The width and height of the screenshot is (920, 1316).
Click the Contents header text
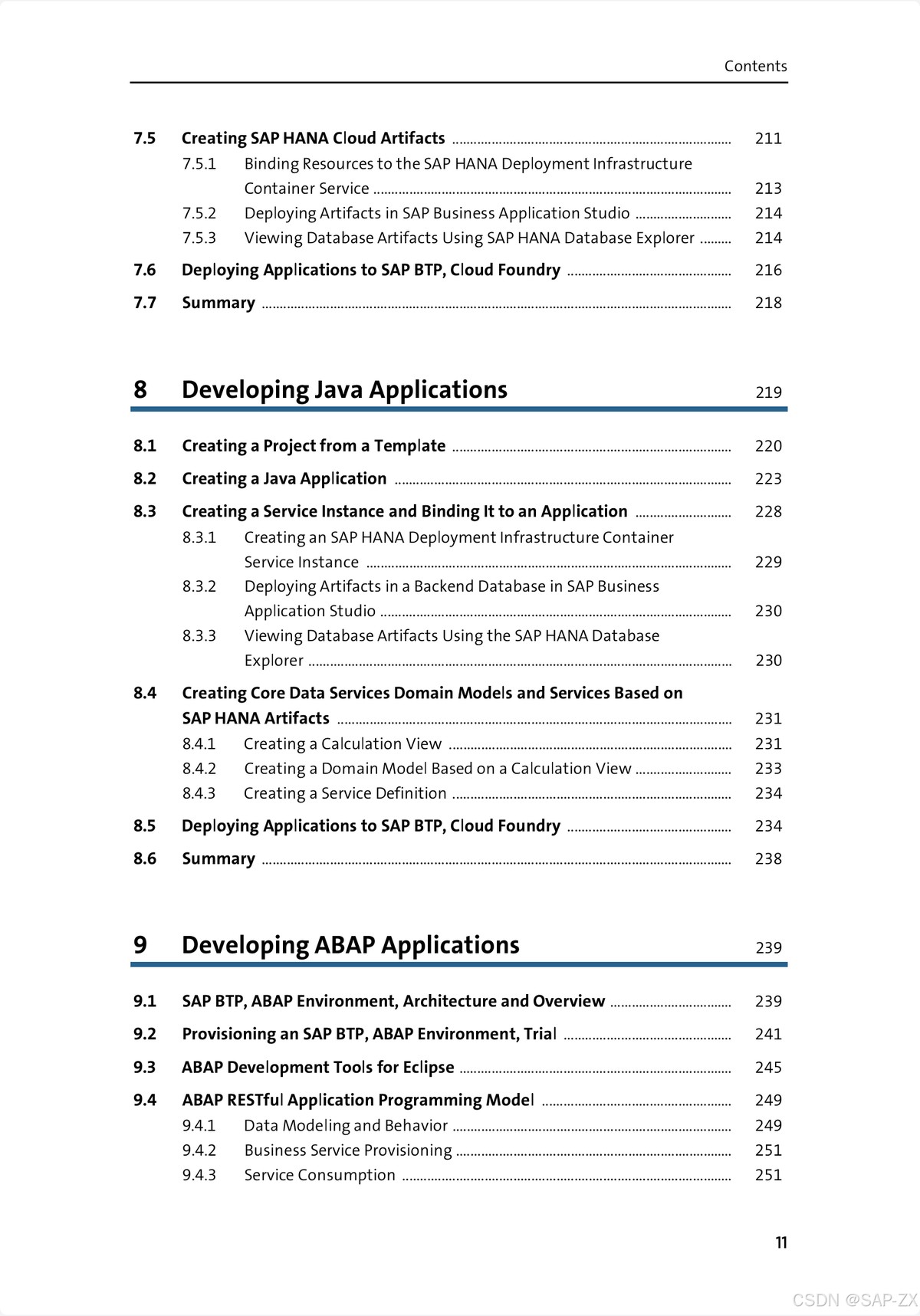click(755, 66)
